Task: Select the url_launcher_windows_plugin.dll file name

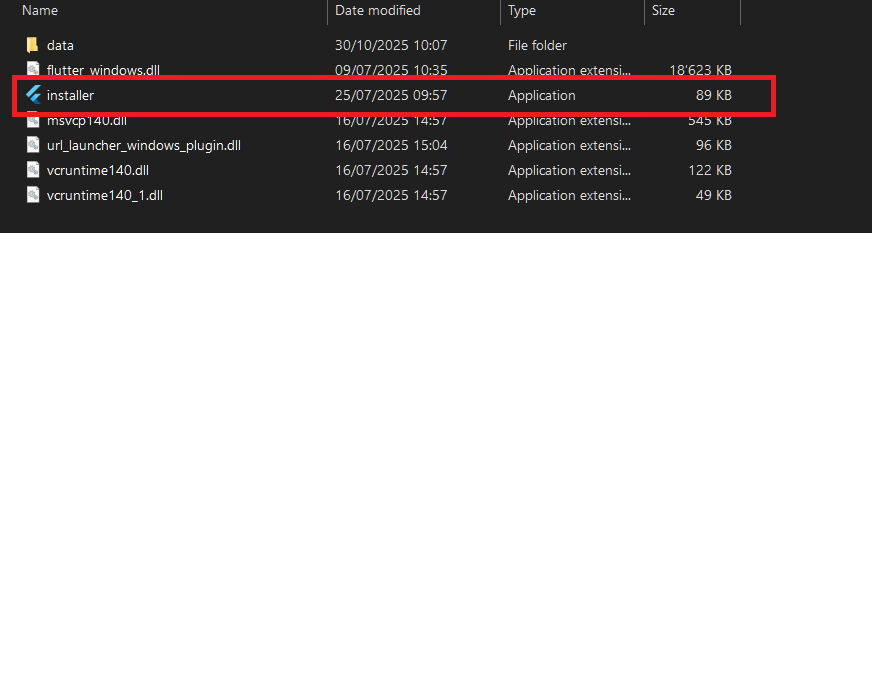Action: click(143, 145)
